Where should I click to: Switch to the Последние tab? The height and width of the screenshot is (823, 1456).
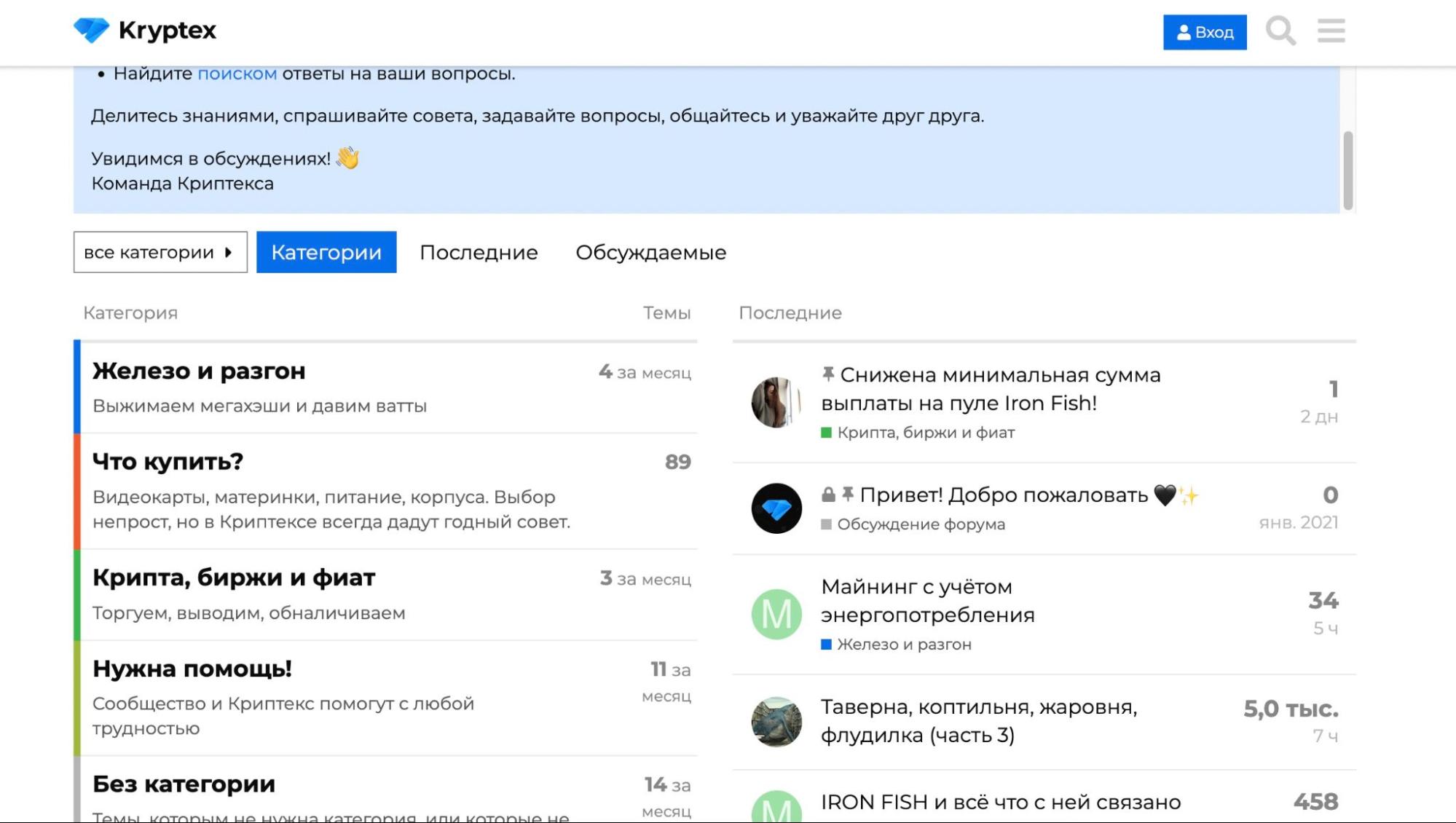[479, 252]
